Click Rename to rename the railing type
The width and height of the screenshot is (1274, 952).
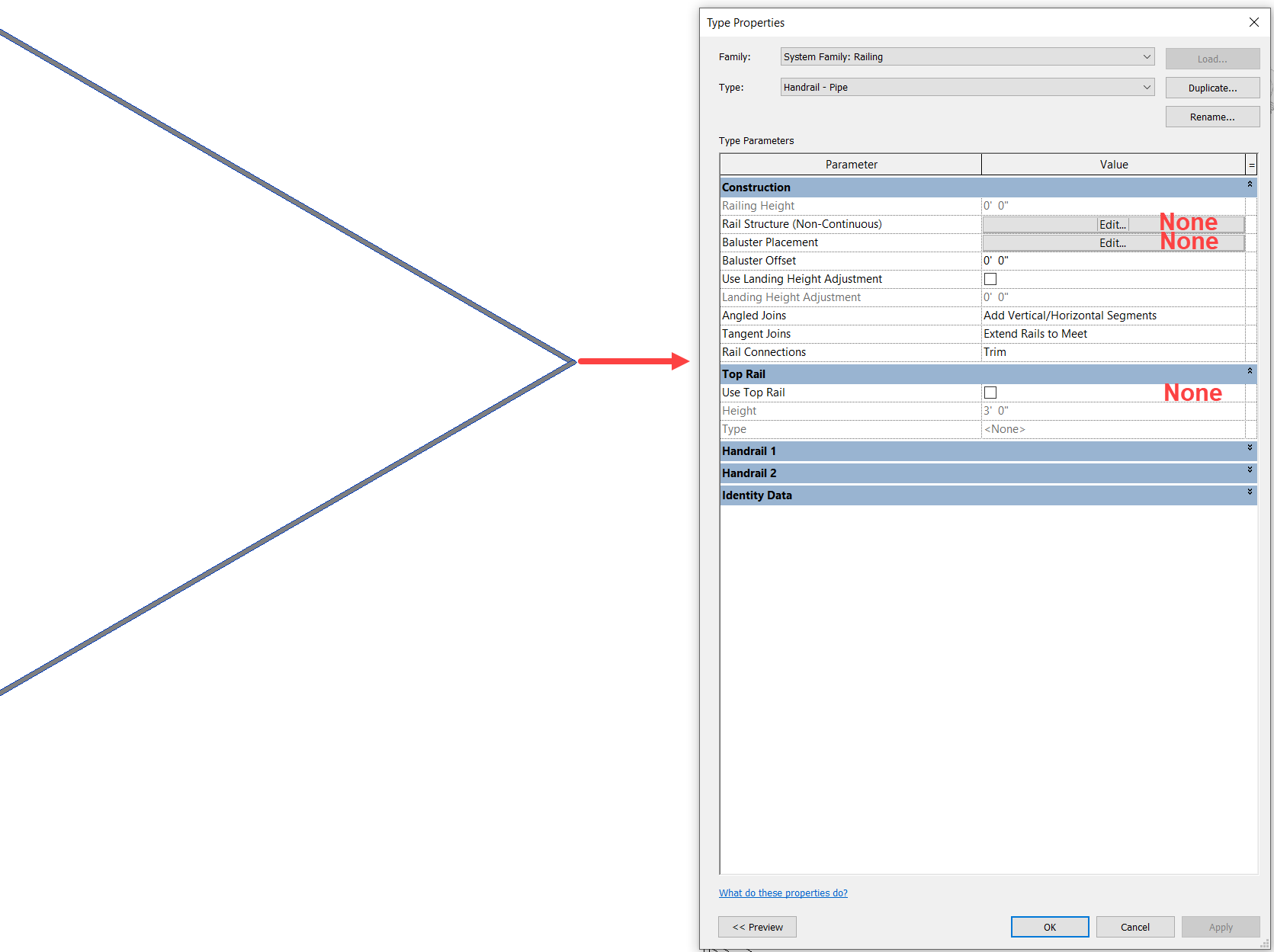(x=1212, y=116)
